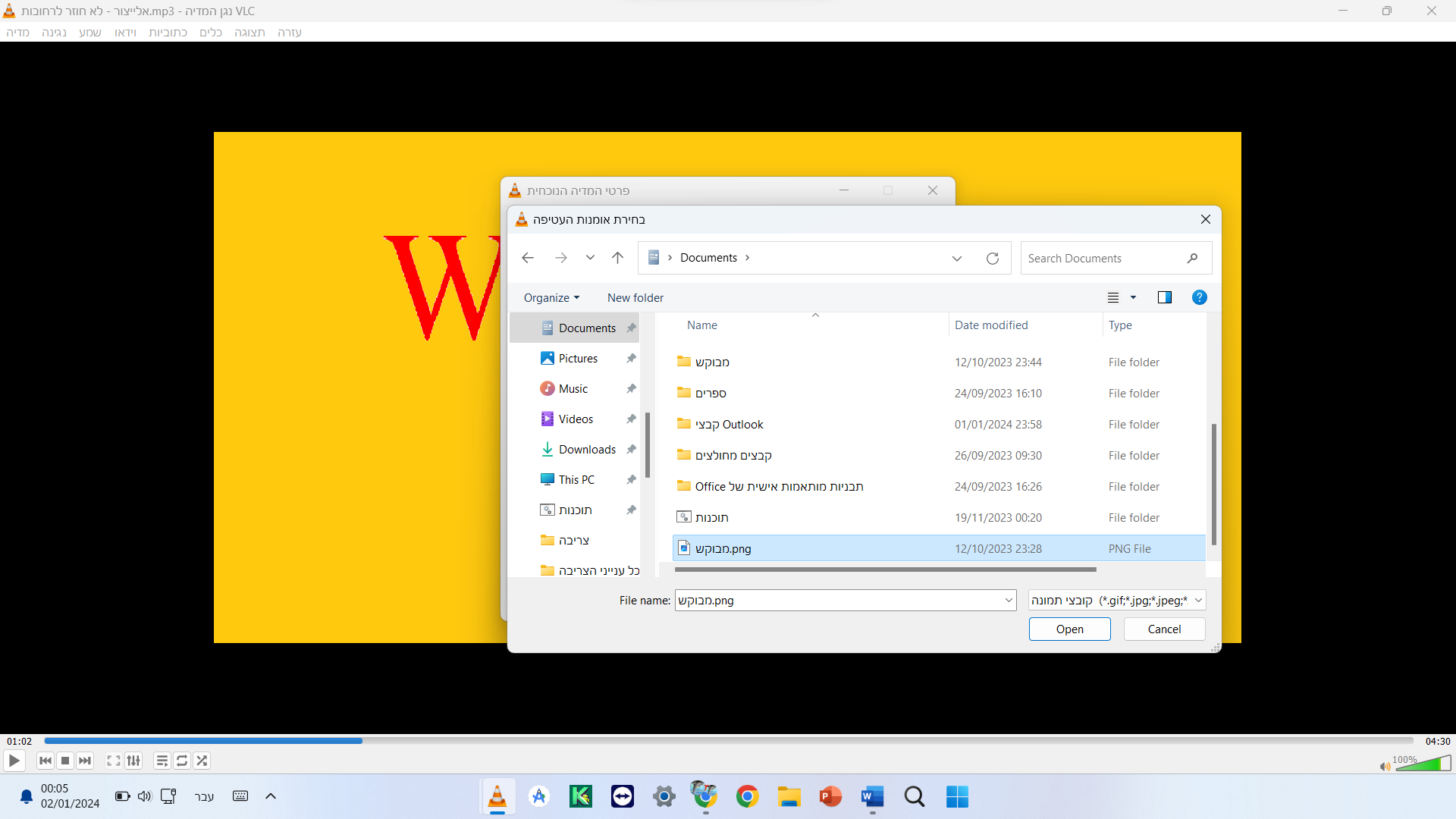
Task: Open Word from the taskbar
Action: [x=872, y=796]
